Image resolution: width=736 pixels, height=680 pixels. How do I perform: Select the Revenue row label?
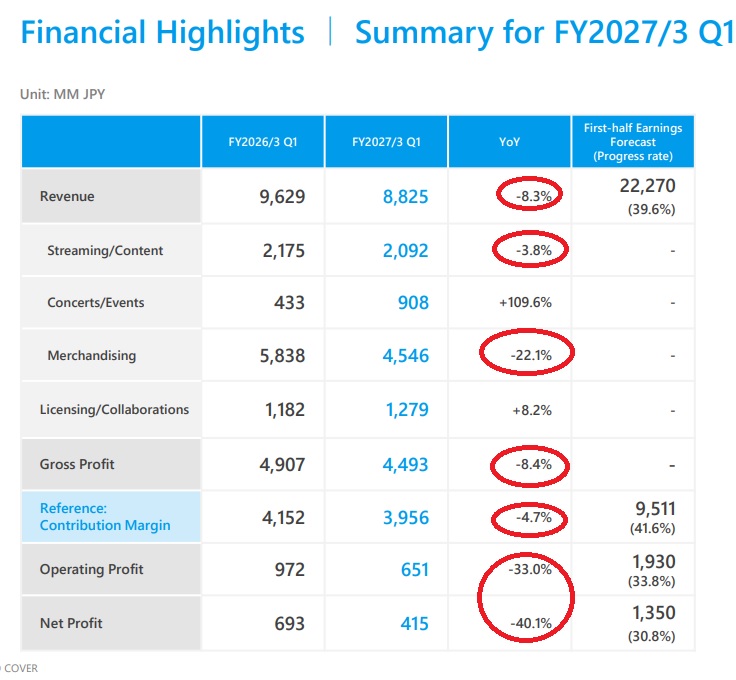(67, 196)
